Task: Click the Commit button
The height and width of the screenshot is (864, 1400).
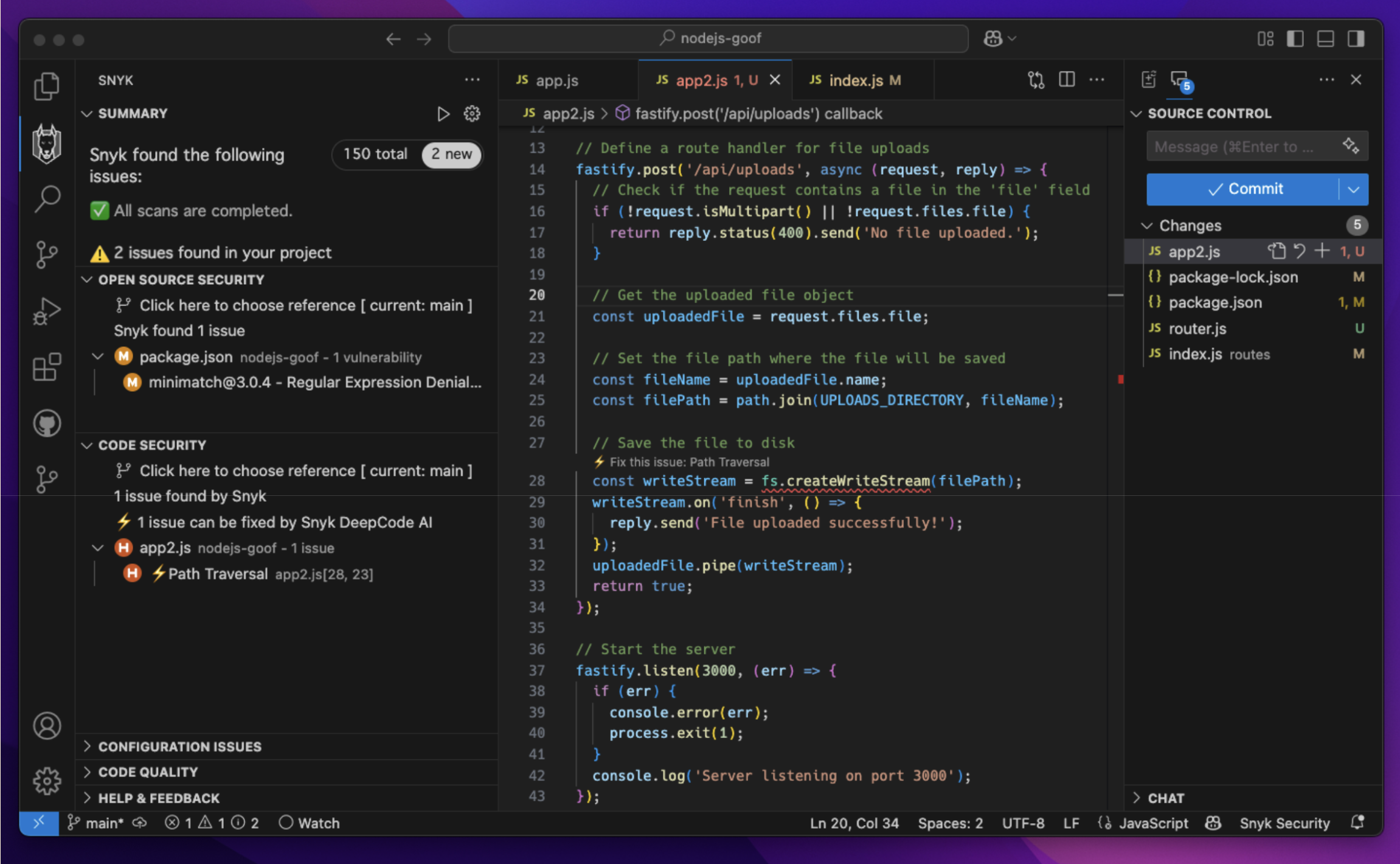Action: click(x=1243, y=190)
